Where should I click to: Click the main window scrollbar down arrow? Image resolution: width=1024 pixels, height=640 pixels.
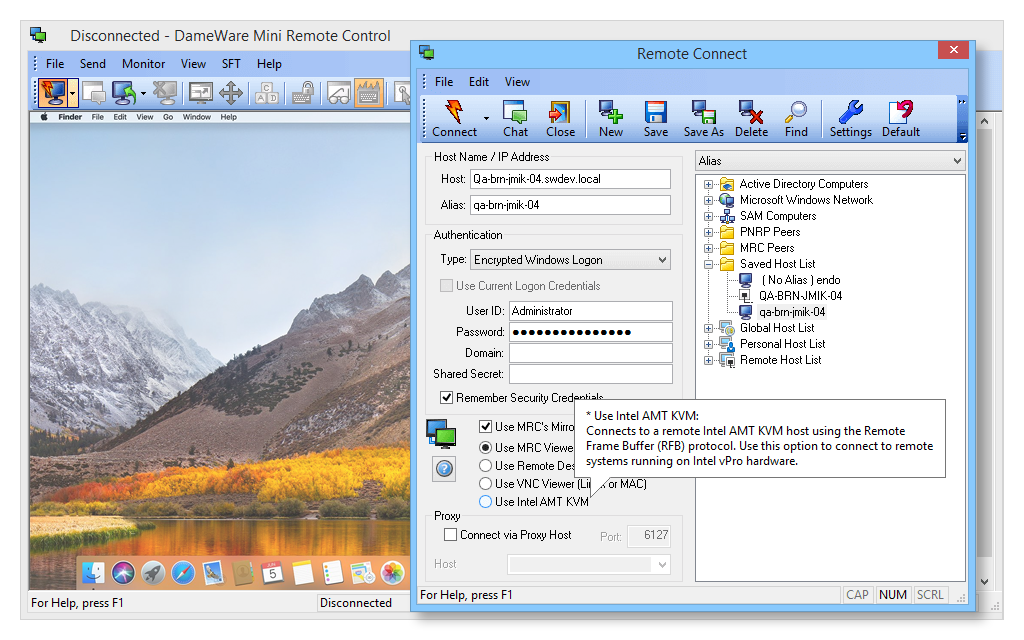pos(984,581)
